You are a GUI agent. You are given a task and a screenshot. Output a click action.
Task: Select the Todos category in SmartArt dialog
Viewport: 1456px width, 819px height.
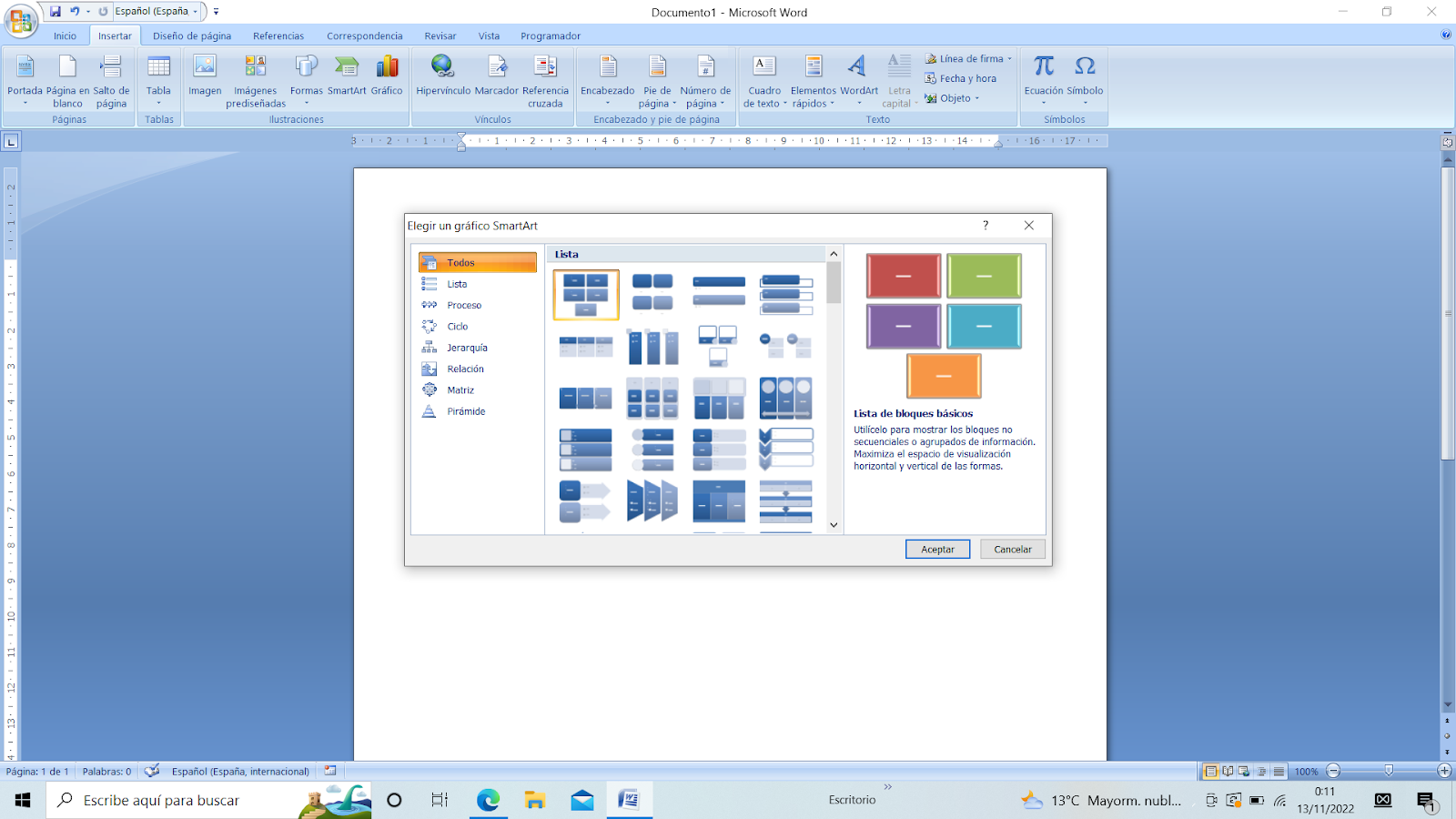click(x=478, y=263)
